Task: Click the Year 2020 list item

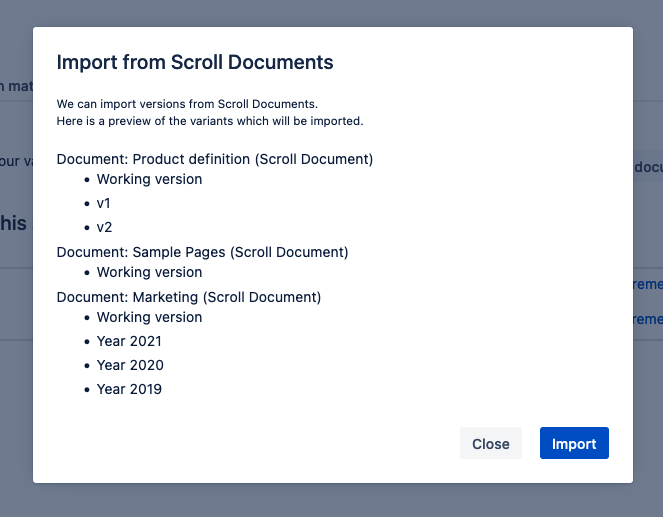Action: pos(130,365)
